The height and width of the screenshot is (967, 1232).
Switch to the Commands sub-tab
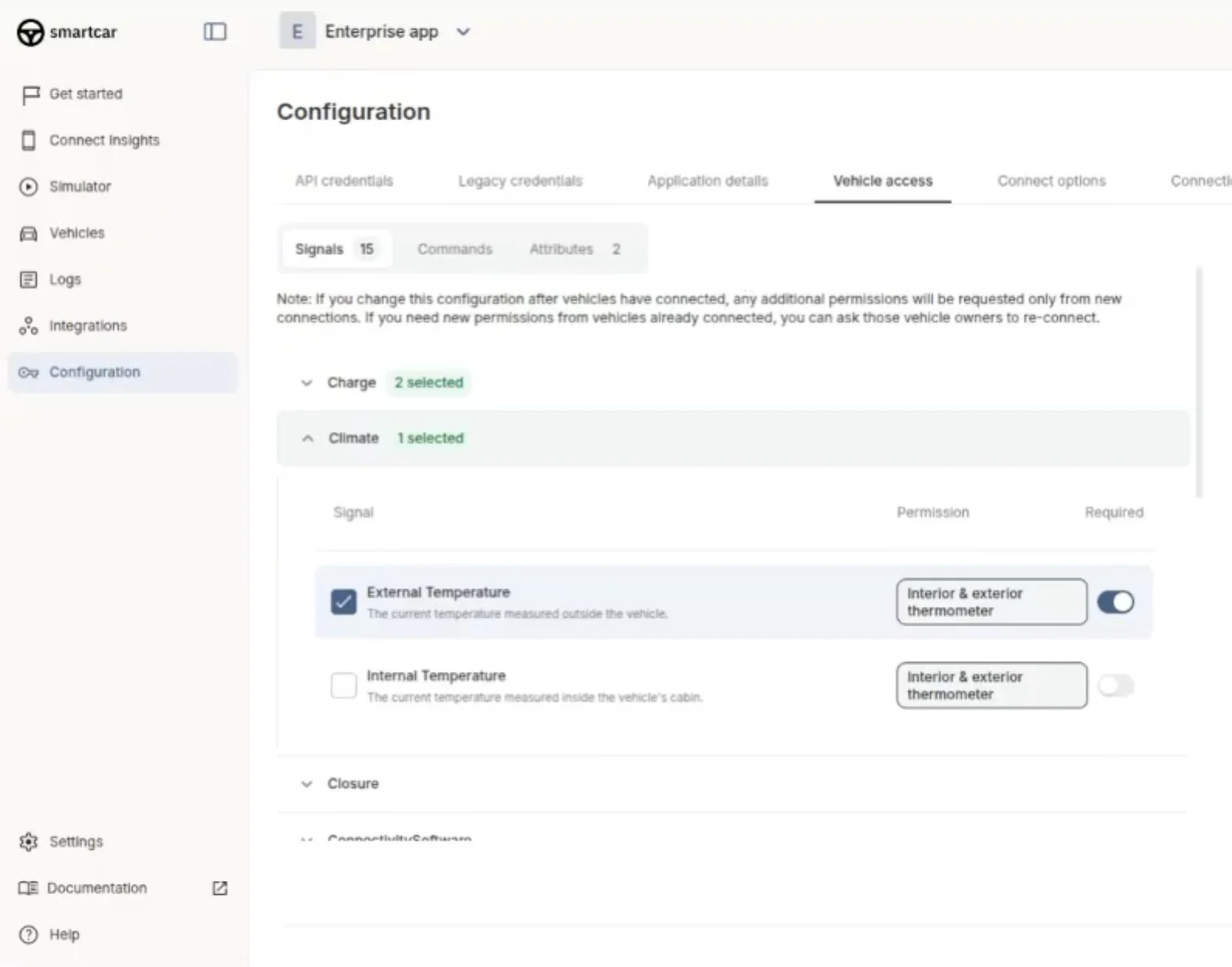455,249
